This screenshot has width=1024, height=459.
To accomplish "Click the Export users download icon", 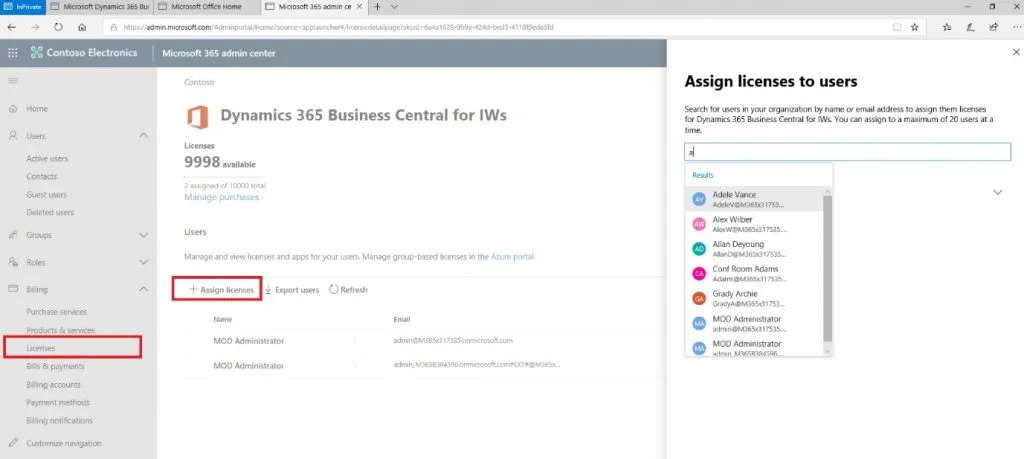I will coord(268,290).
